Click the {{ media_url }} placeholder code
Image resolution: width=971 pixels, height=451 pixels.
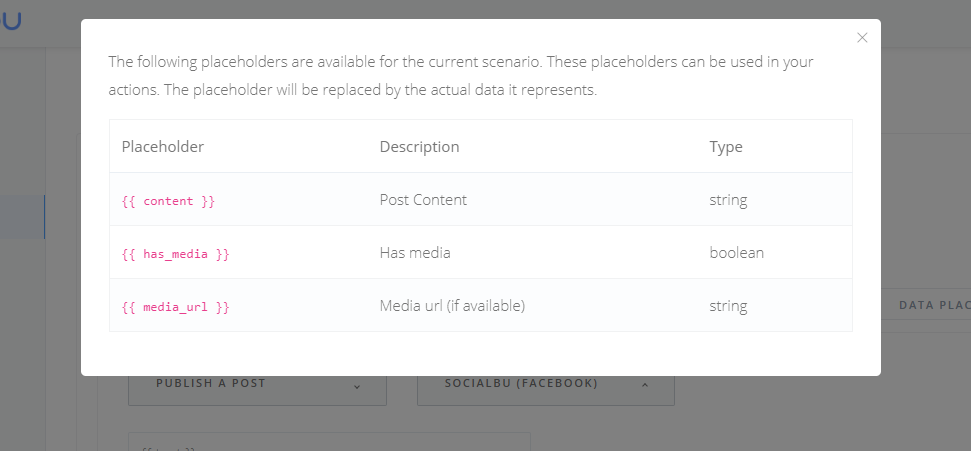175,307
